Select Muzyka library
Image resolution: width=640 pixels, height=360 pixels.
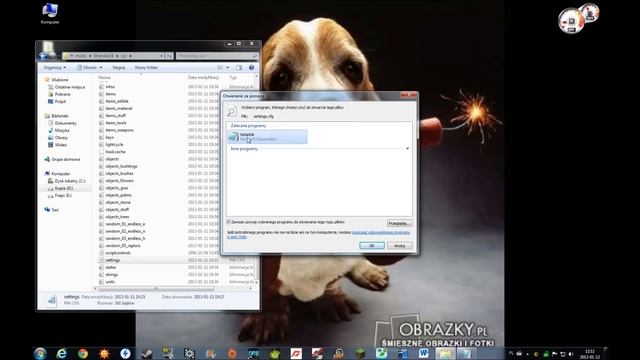tap(62, 130)
